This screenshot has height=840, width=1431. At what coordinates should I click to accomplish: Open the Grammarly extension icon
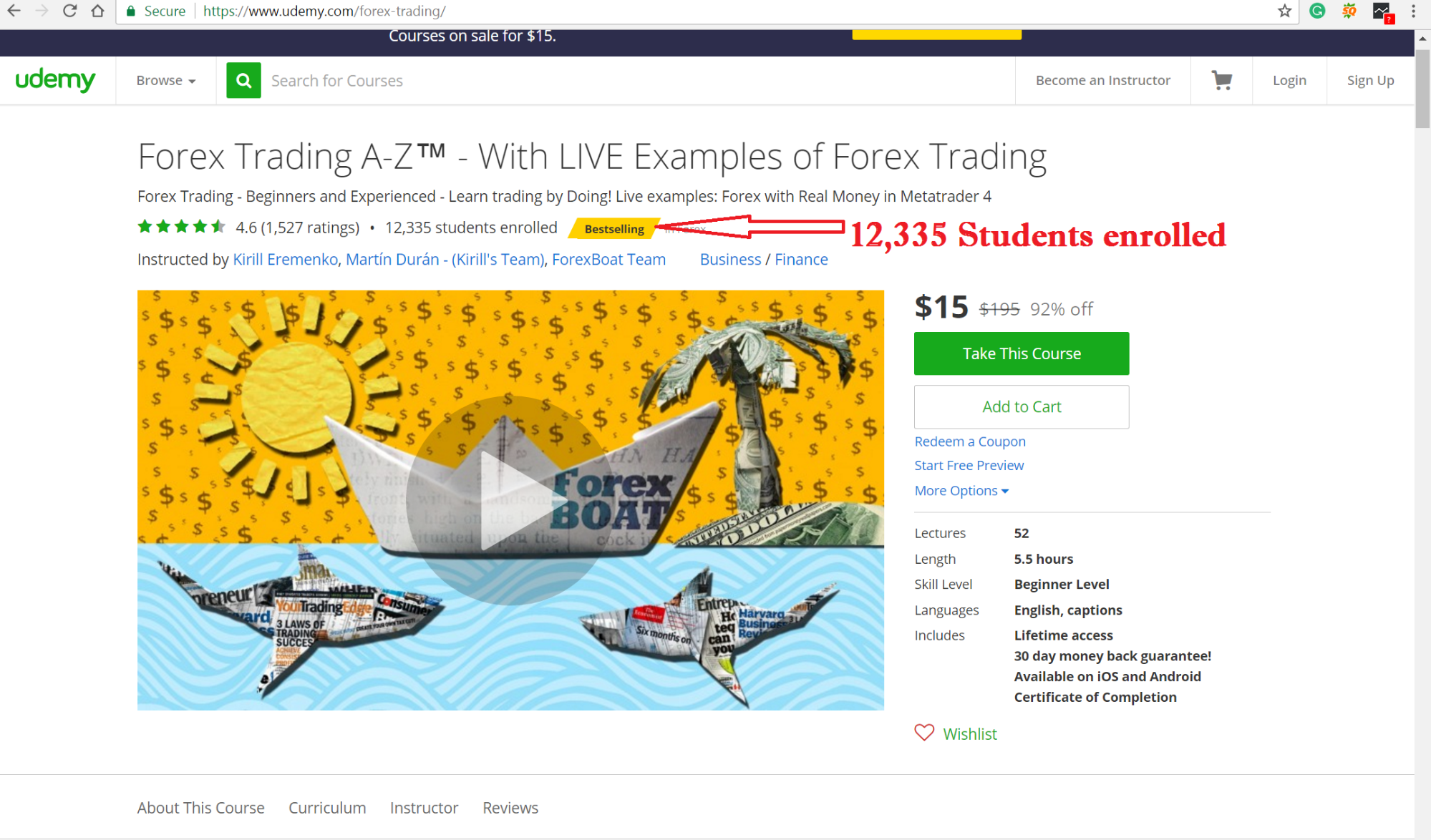tap(1317, 11)
